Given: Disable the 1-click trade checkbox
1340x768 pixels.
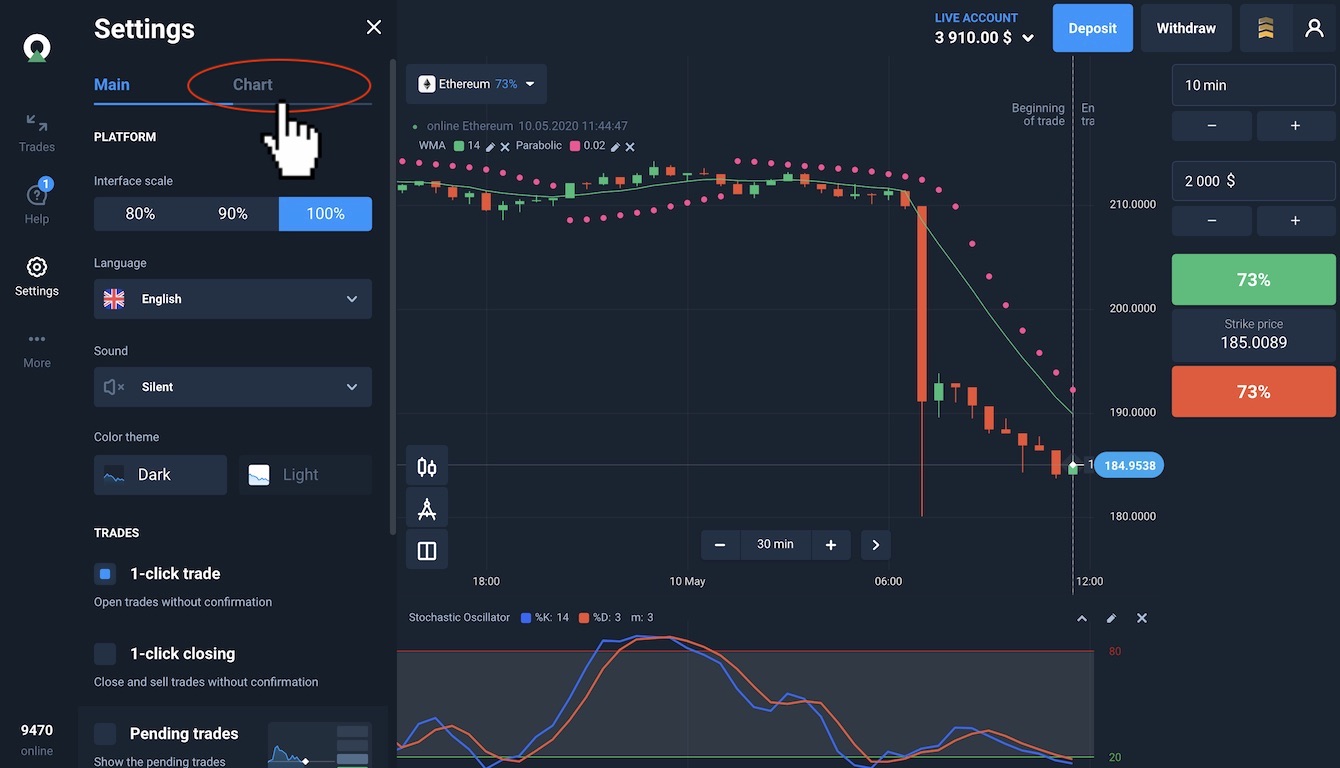Looking at the screenshot, I should [x=105, y=574].
